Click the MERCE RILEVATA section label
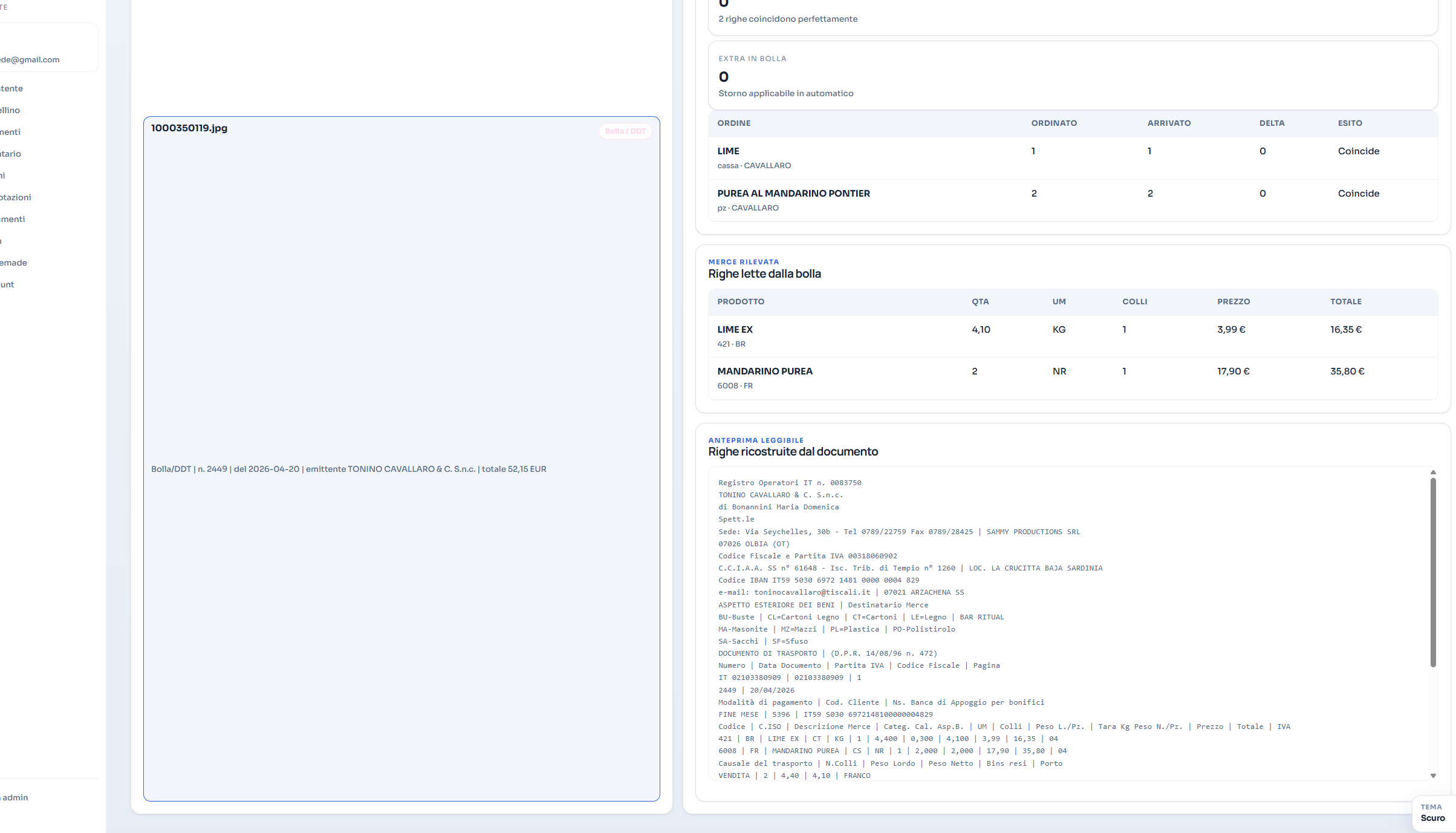The height and width of the screenshot is (833, 1456). click(744, 262)
